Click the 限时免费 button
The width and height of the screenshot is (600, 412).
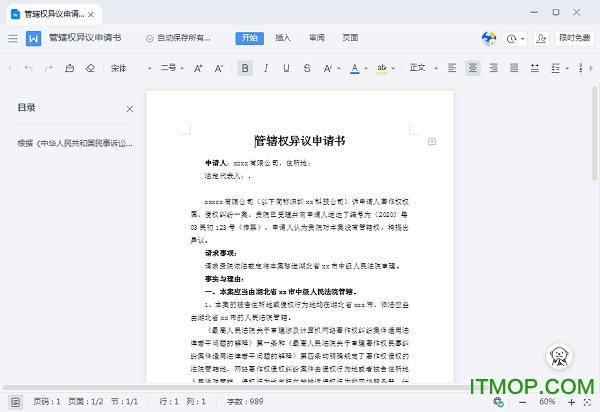[x=574, y=38]
